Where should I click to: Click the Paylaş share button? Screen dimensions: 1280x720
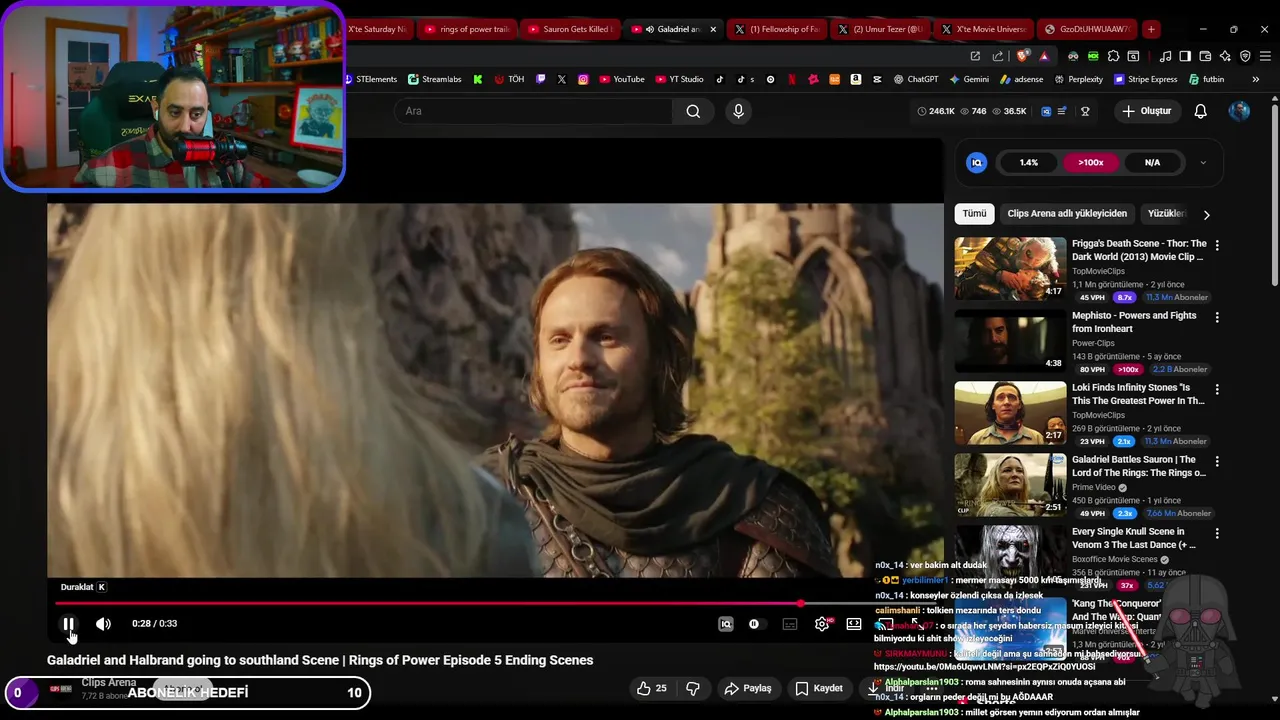pos(748,688)
